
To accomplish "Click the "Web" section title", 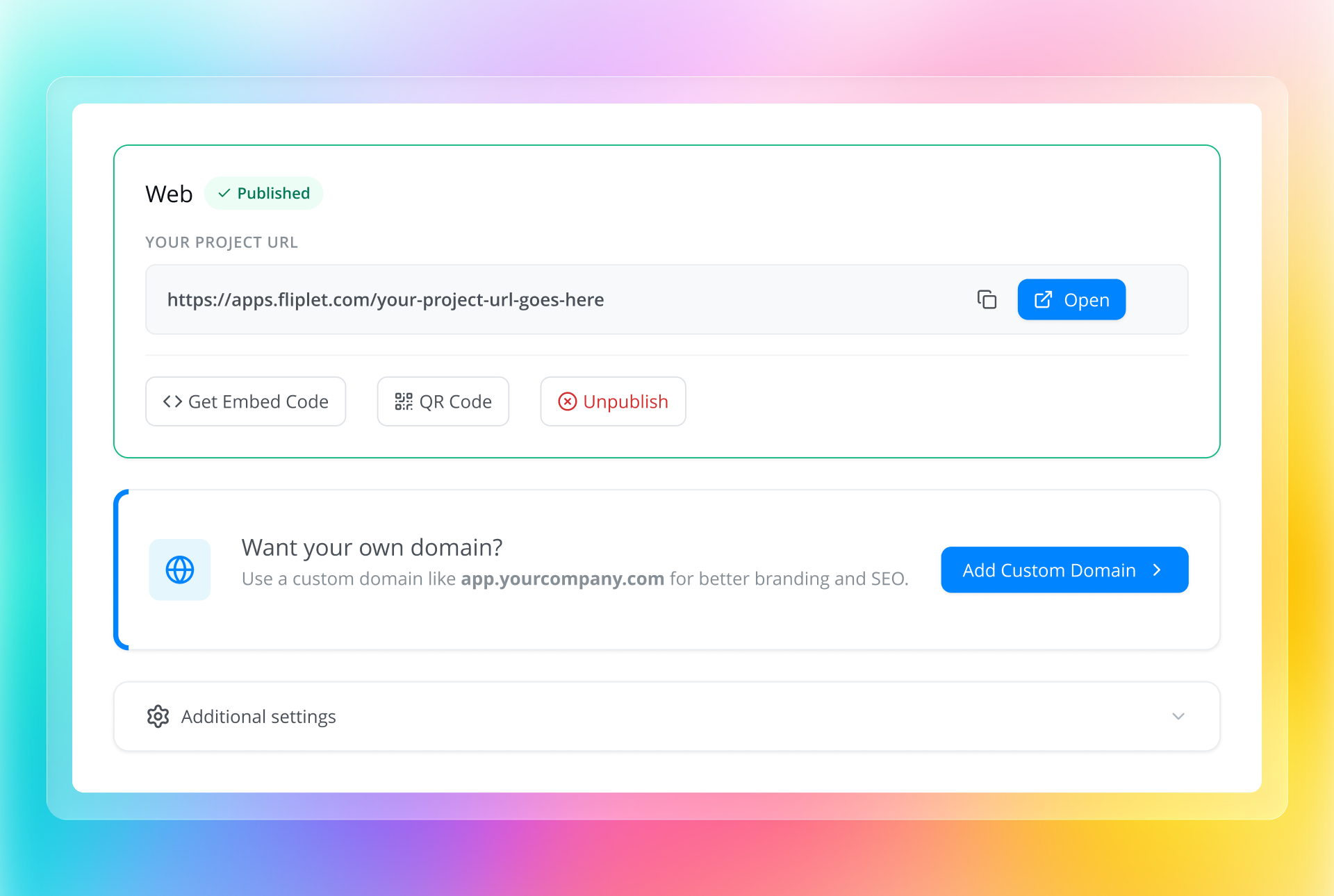I will tap(169, 194).
